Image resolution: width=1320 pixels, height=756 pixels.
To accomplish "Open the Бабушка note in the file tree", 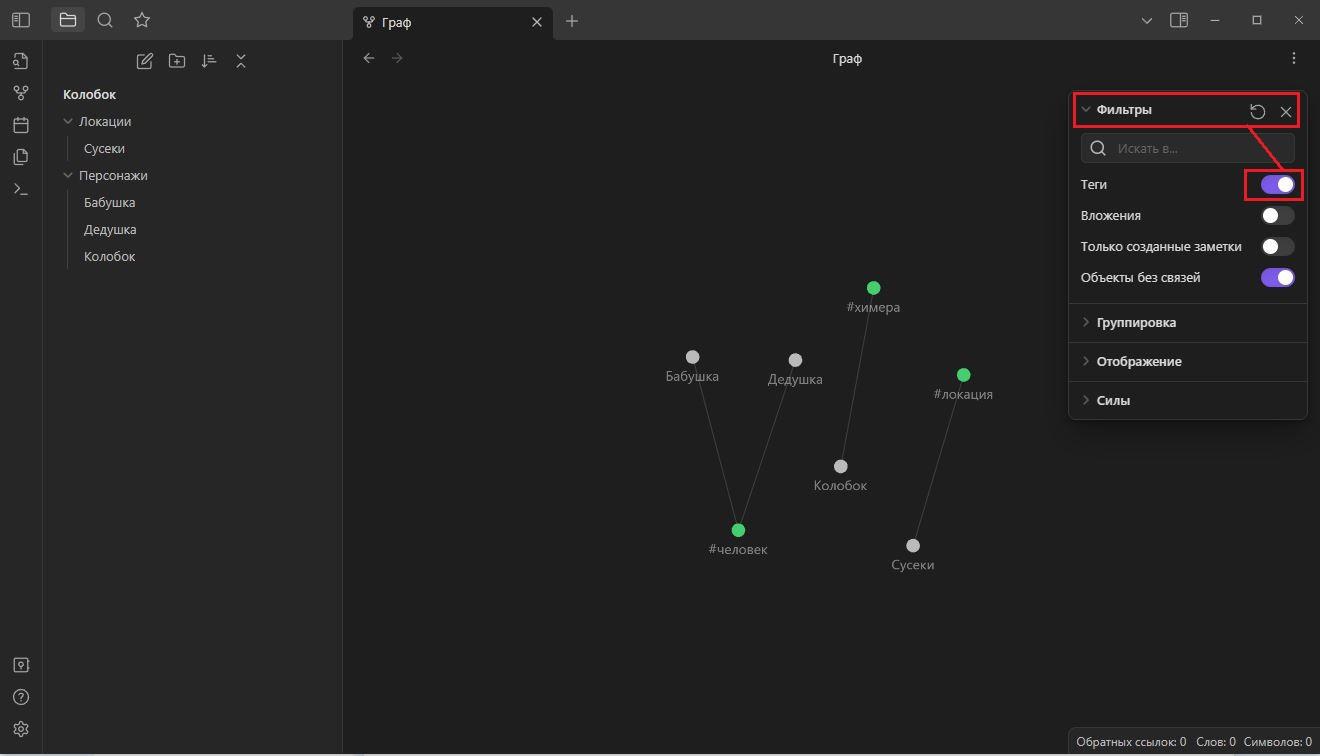I will click(x=109, y=203).
